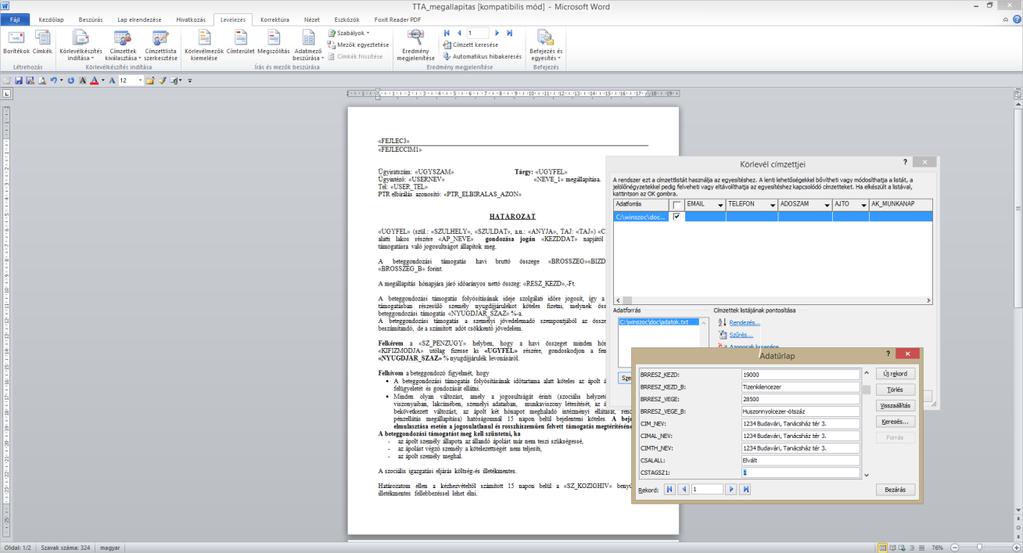1023x553 pixels.
Task: Click zoom out minus in status bar
Action: coord(955,548)
